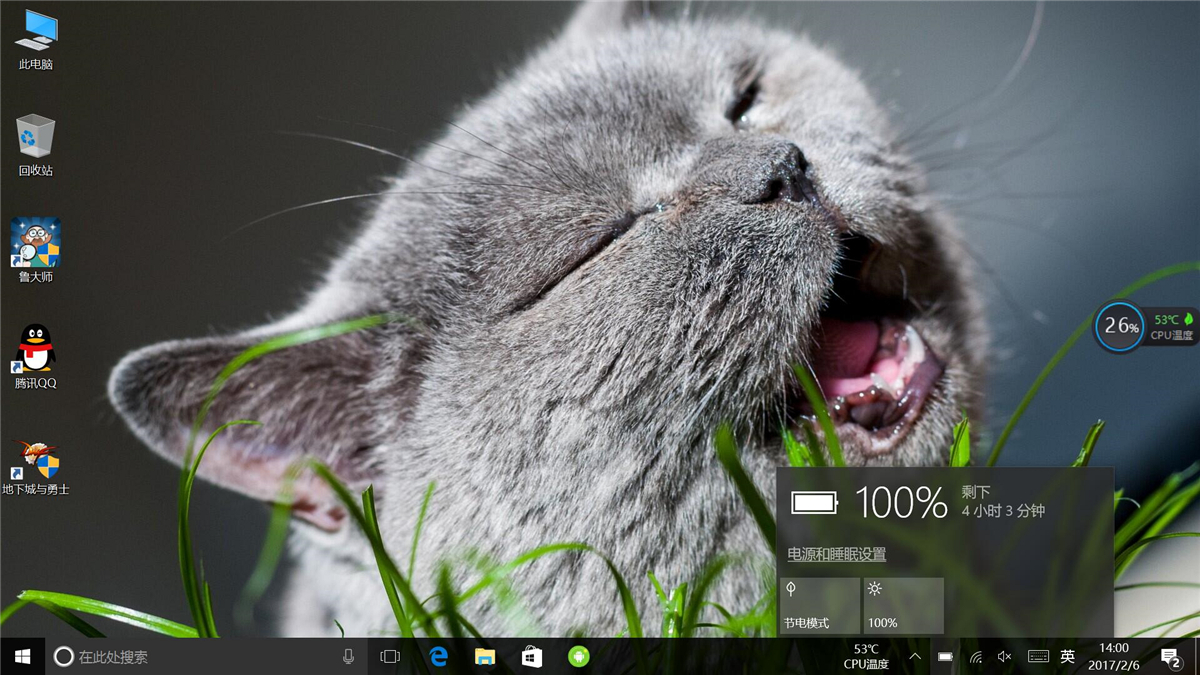This screenshot has height=675, width=1200.
Task: Toggle the 节电模式 battery saver tile
Action: [x=819, y=605]
